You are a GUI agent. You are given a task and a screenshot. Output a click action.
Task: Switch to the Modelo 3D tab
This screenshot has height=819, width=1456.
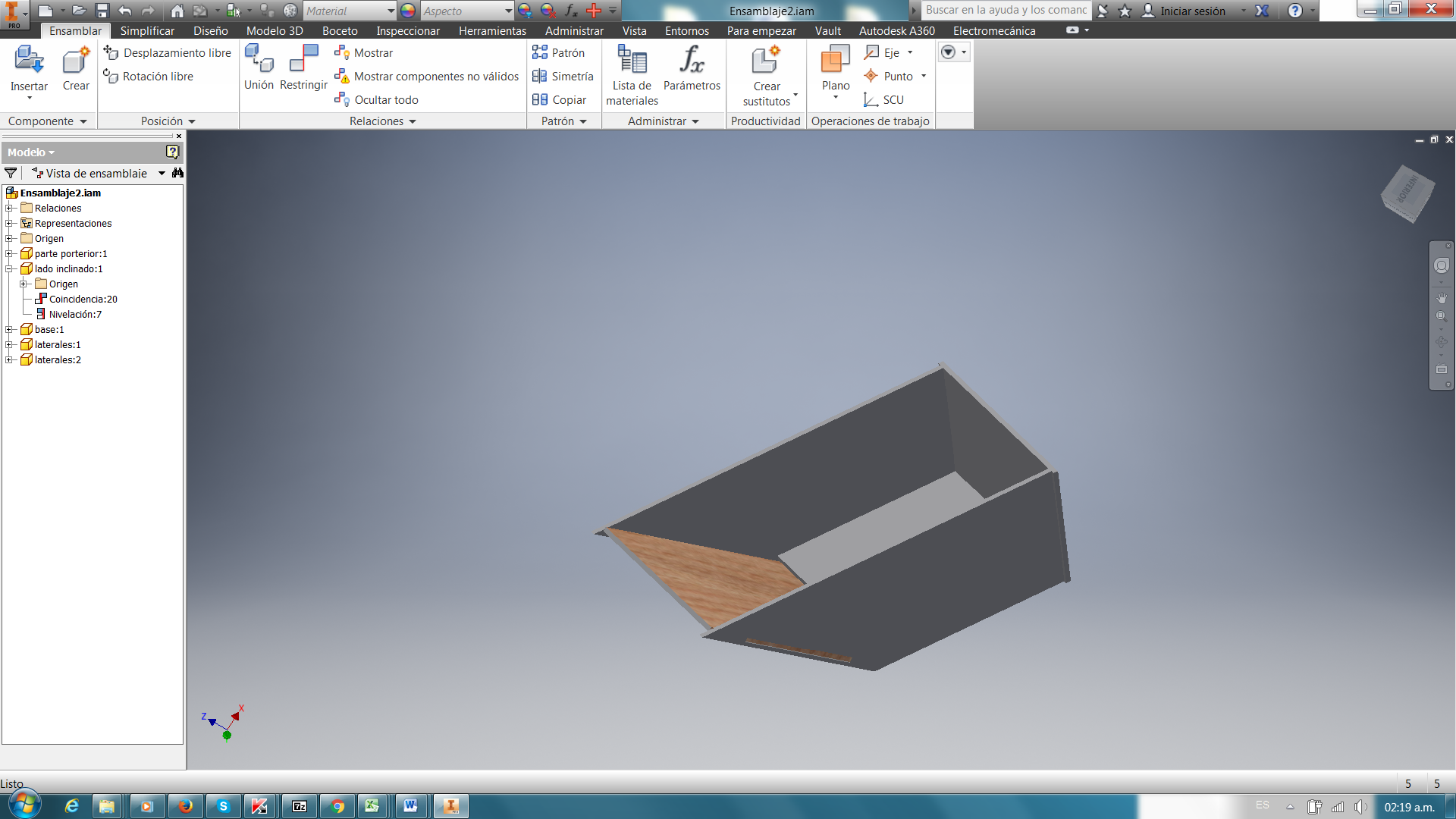275,31
